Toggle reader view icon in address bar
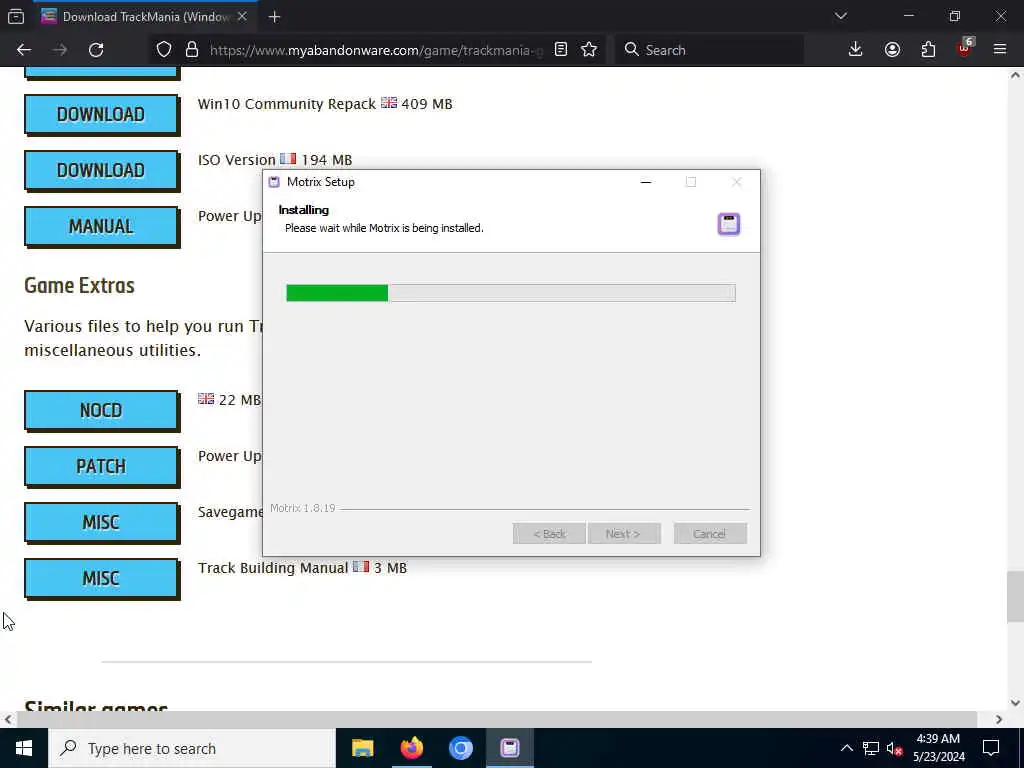 [x=560, y=50]
